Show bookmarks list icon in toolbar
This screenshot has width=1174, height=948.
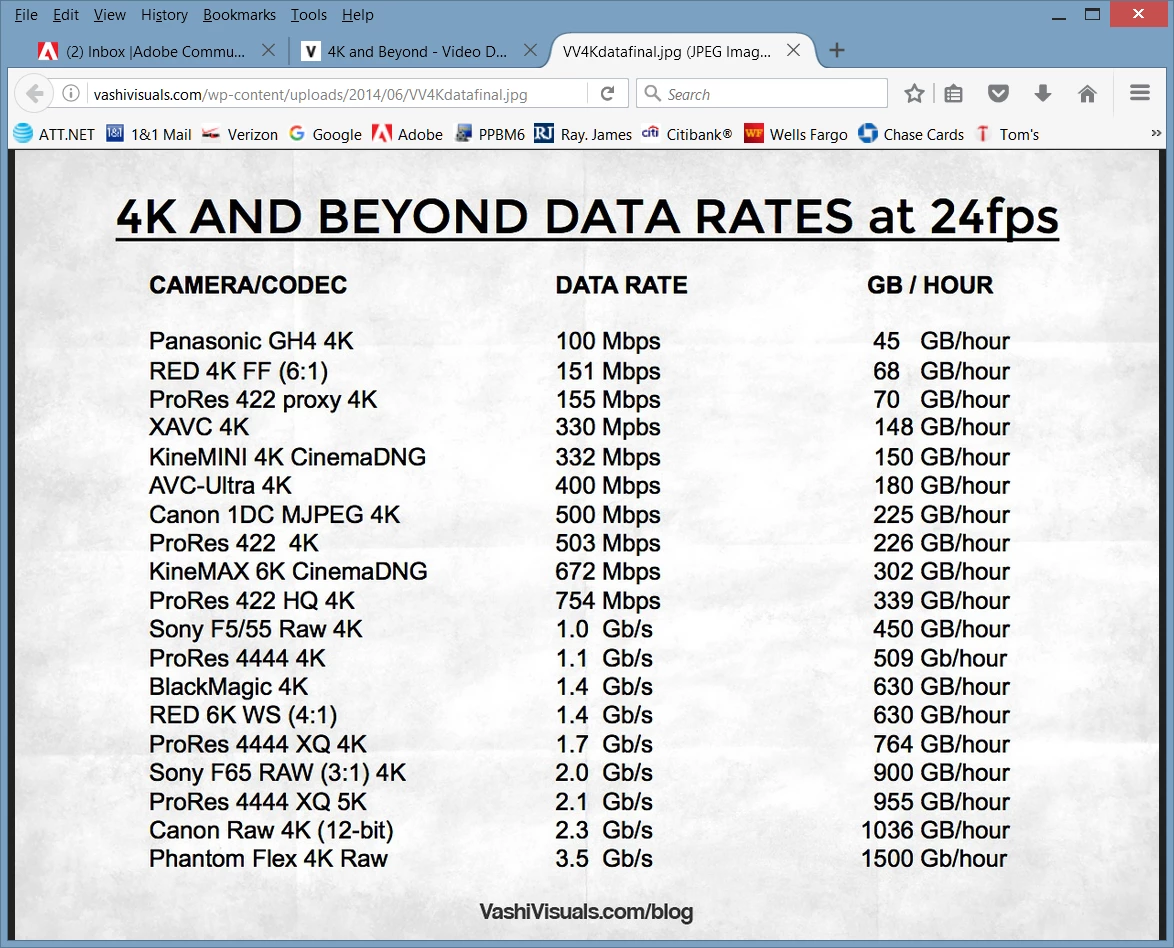pyautogui.click(x=953, y=94)
